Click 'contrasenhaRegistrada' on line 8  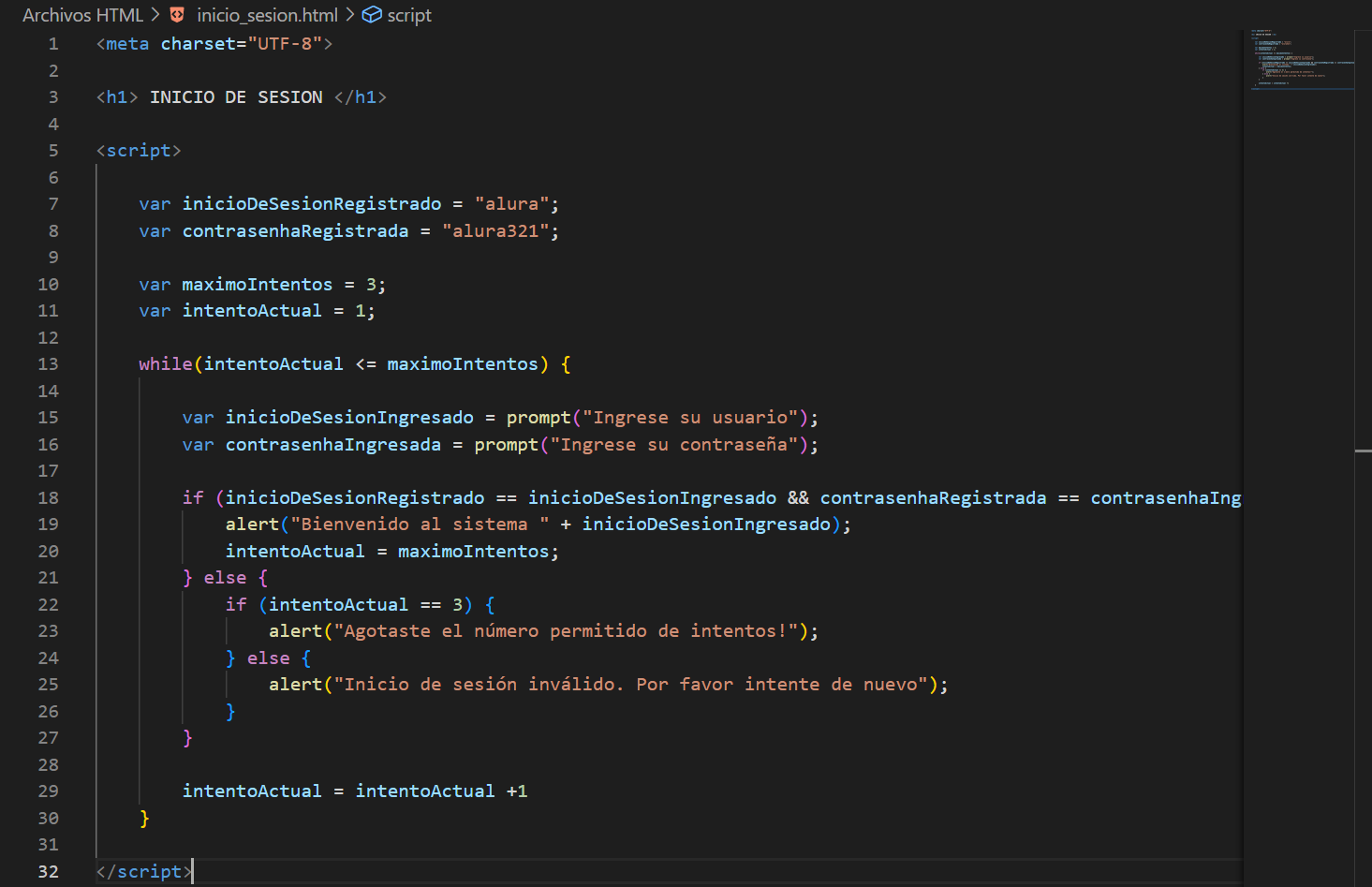point(295,231)
